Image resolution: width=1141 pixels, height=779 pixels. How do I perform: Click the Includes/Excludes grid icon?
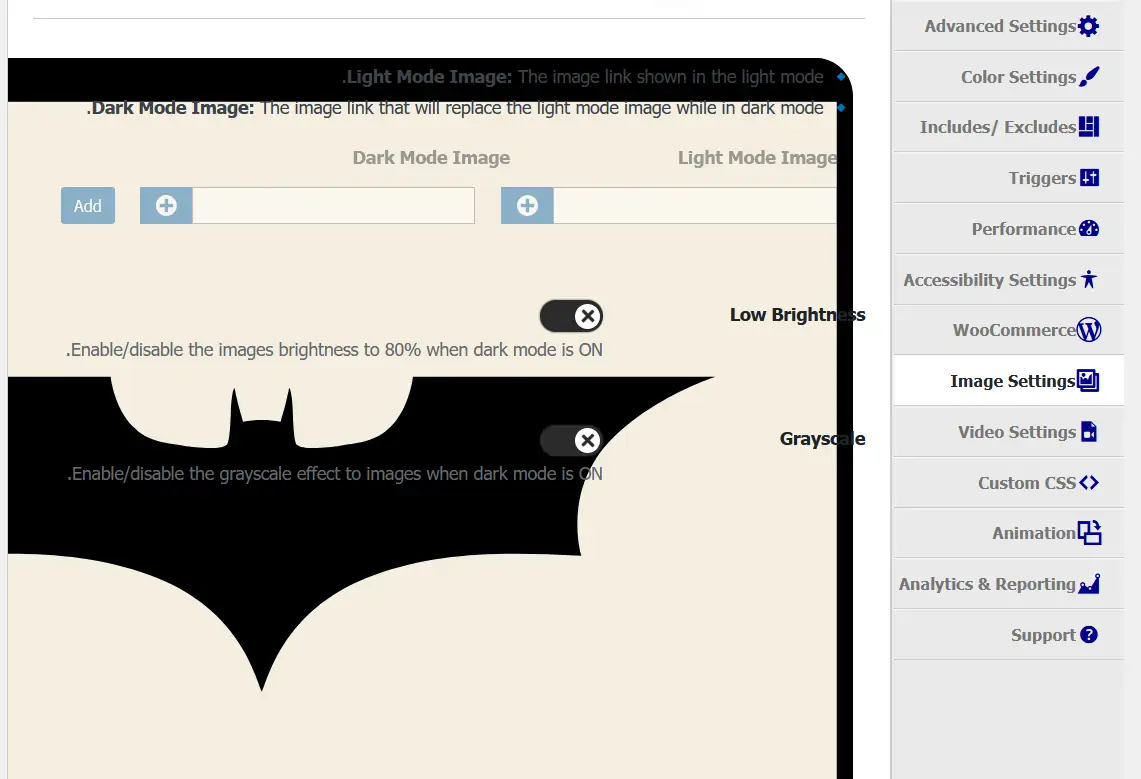click(1089, 127)
